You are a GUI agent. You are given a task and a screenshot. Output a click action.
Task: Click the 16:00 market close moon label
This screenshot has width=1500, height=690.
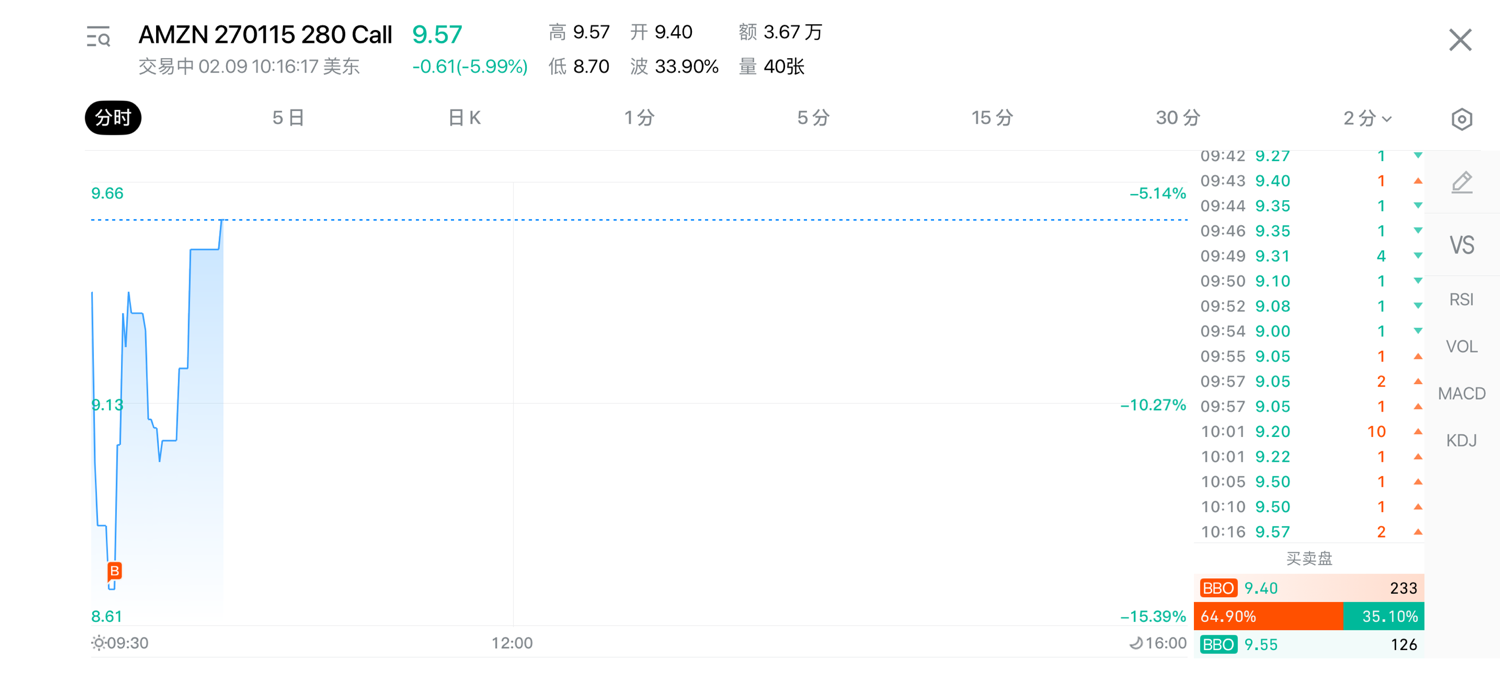click(1158, 644)
